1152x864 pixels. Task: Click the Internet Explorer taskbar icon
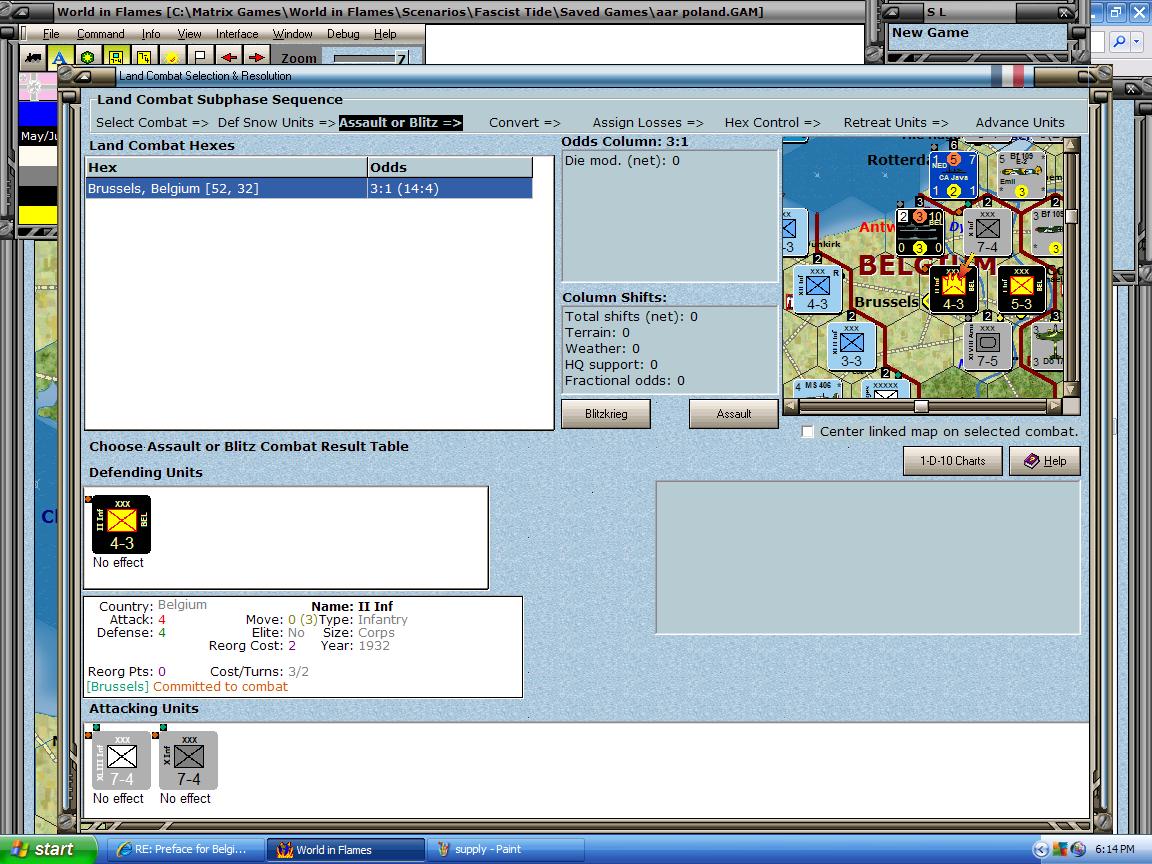(x=124, y=849)
